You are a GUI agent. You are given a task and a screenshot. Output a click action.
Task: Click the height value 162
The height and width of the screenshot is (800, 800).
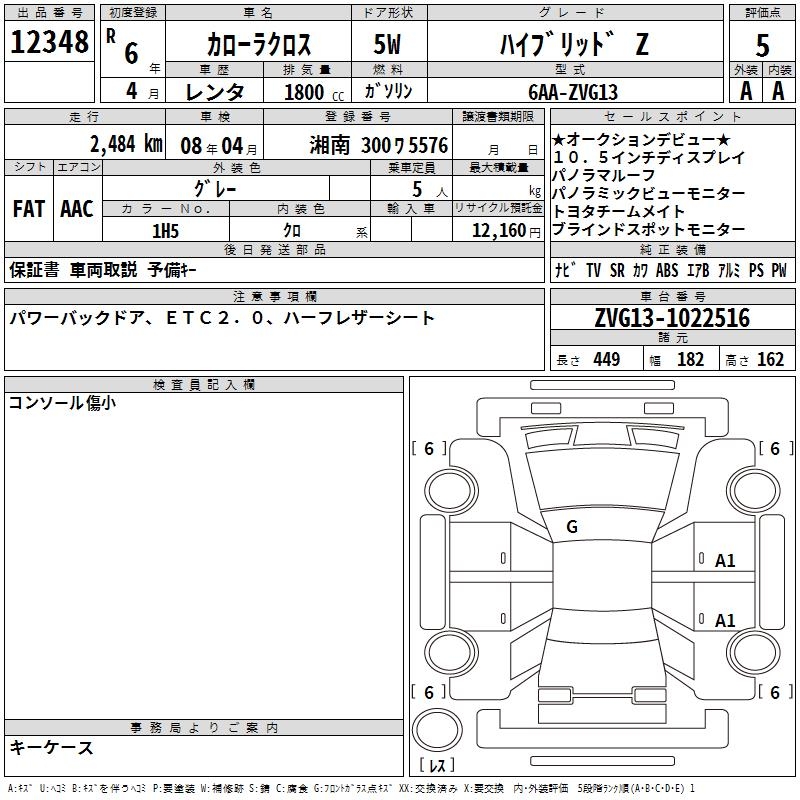click(x=770, y=359)
